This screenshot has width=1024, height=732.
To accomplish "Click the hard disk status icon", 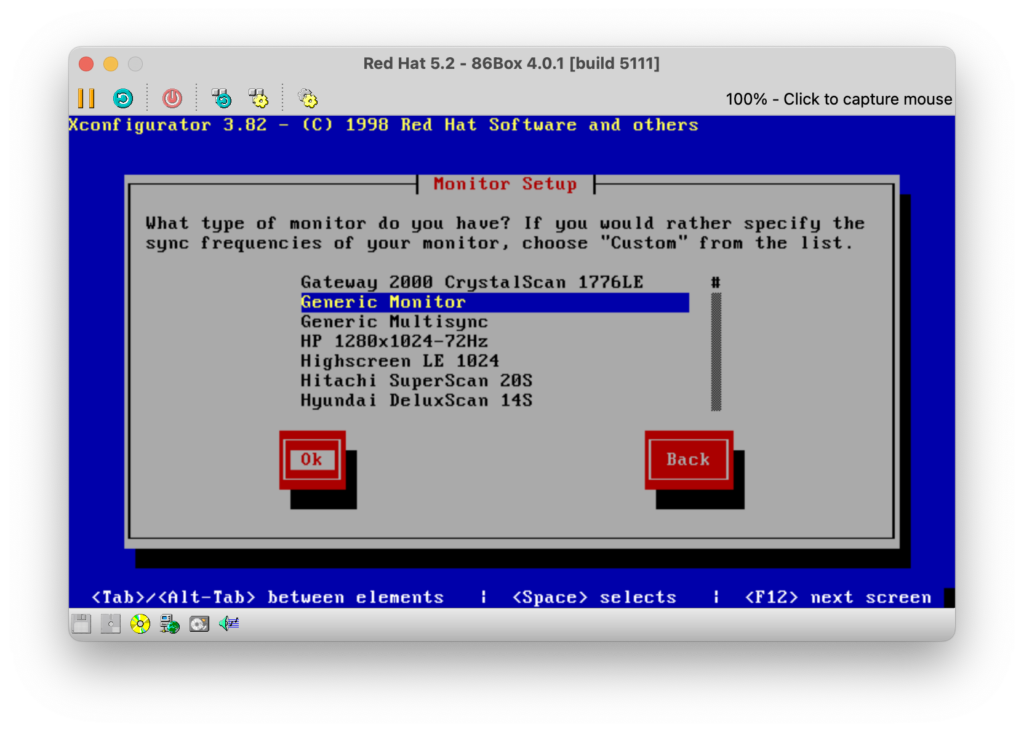I will pyautogui.click(x=199, y=624).
